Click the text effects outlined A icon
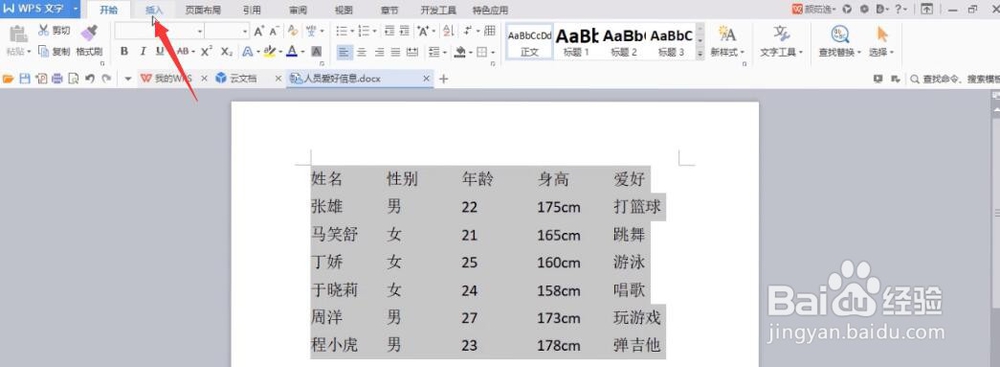Image resolution: width=1000 pixels, height=367 pixels. tap(248, 51)
